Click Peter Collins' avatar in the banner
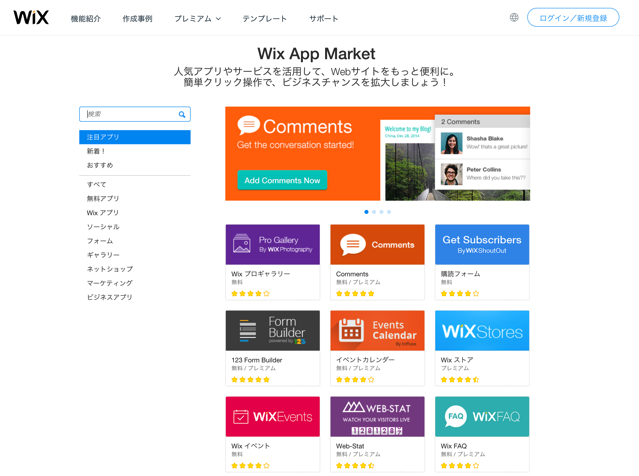639x476 pixels. (x=452, y=174)
